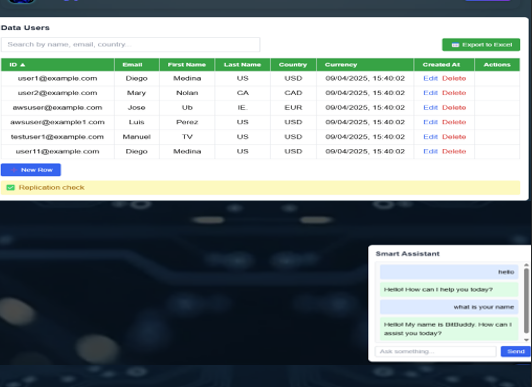Click the Nolan cell
The height and width of the screenshot is (387, 532).
[187, 93]
